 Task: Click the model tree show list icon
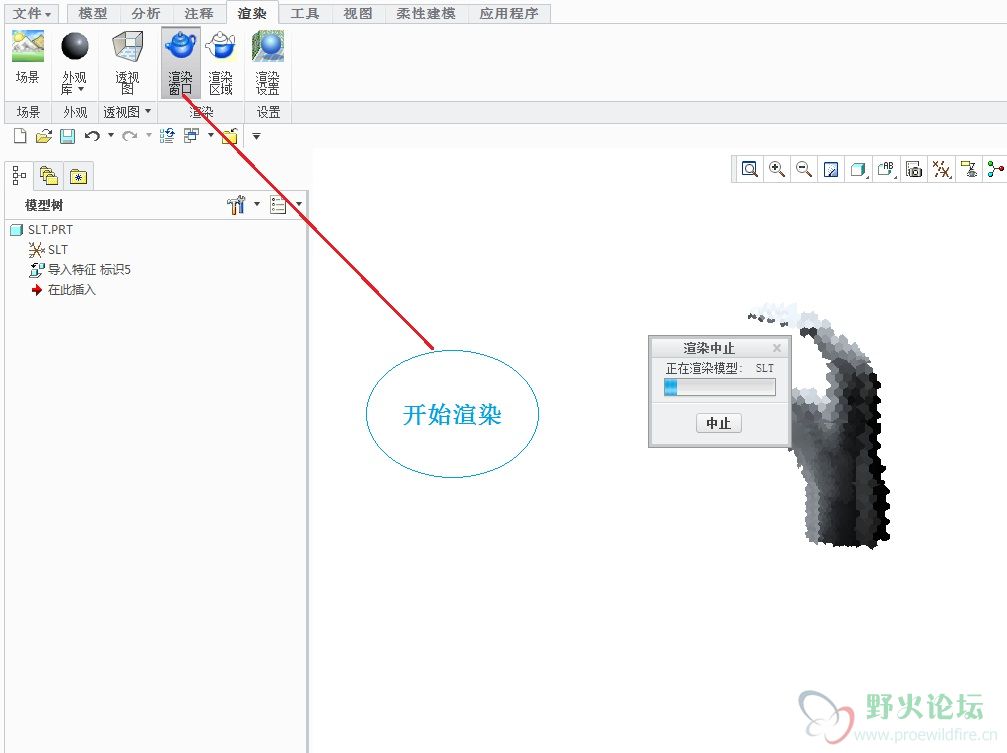(x=278, y=205)
